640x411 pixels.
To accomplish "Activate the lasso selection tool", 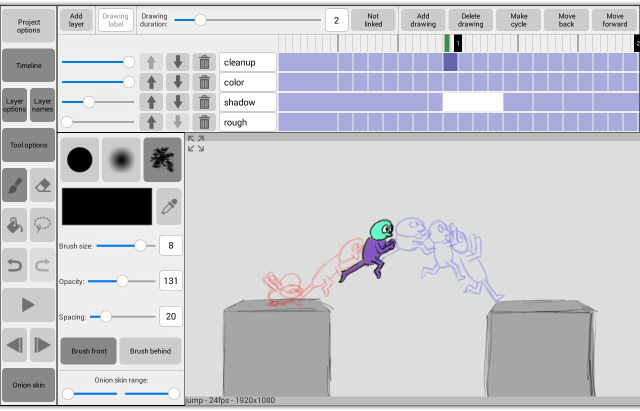I will 42,225.
